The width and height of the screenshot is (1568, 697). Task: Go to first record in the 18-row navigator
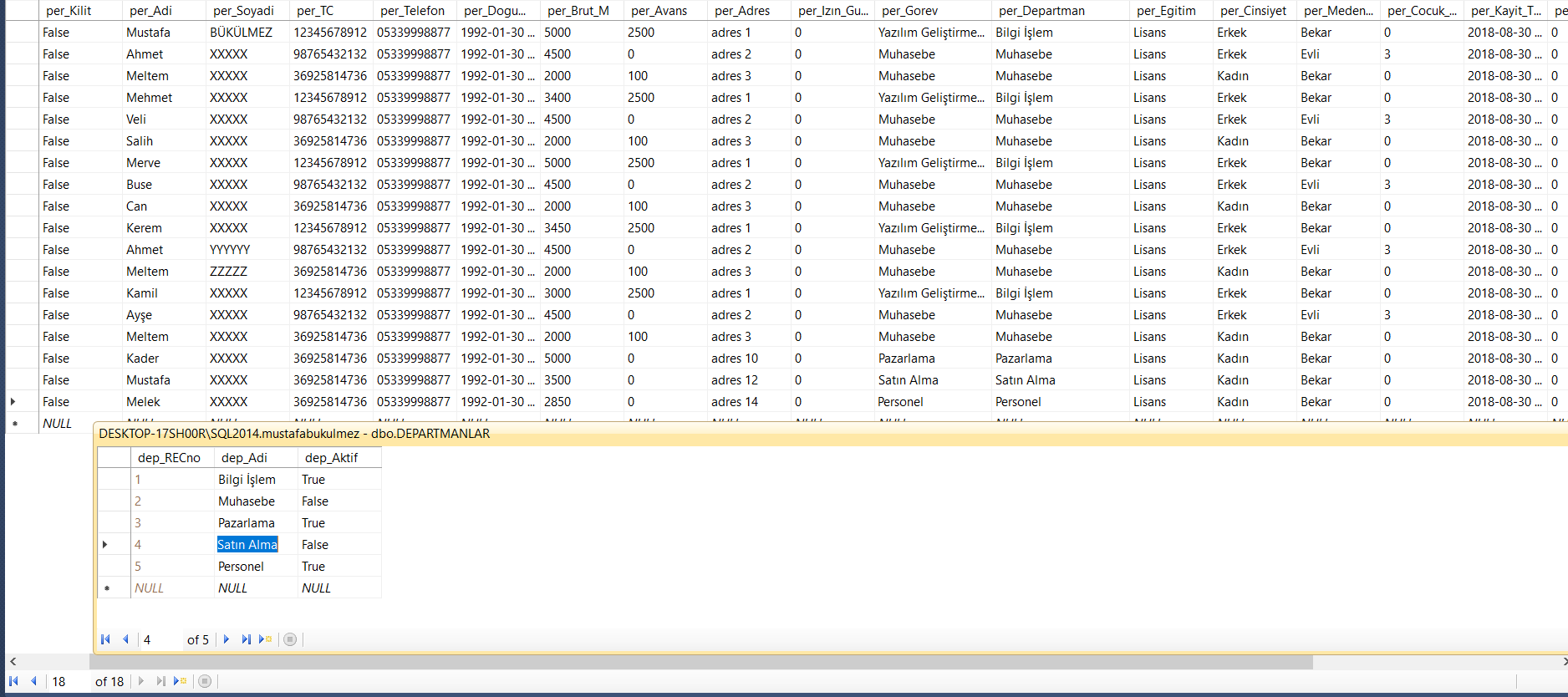(13, 681)
